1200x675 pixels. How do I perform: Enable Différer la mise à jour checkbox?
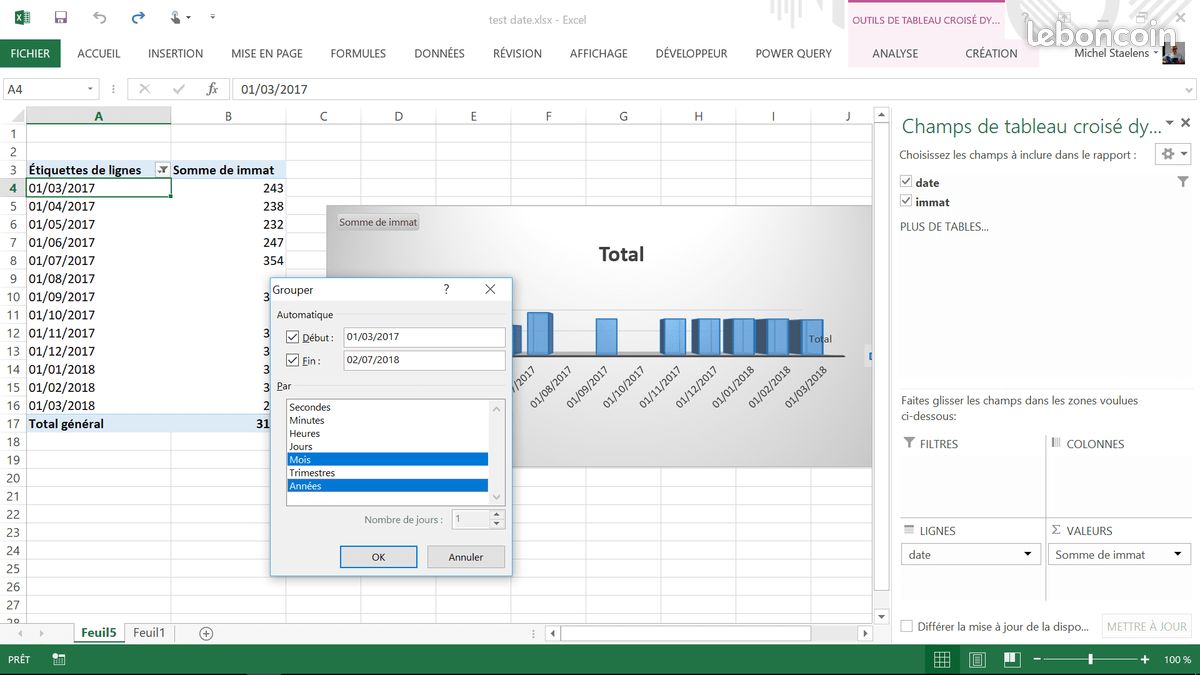(907, 626)
